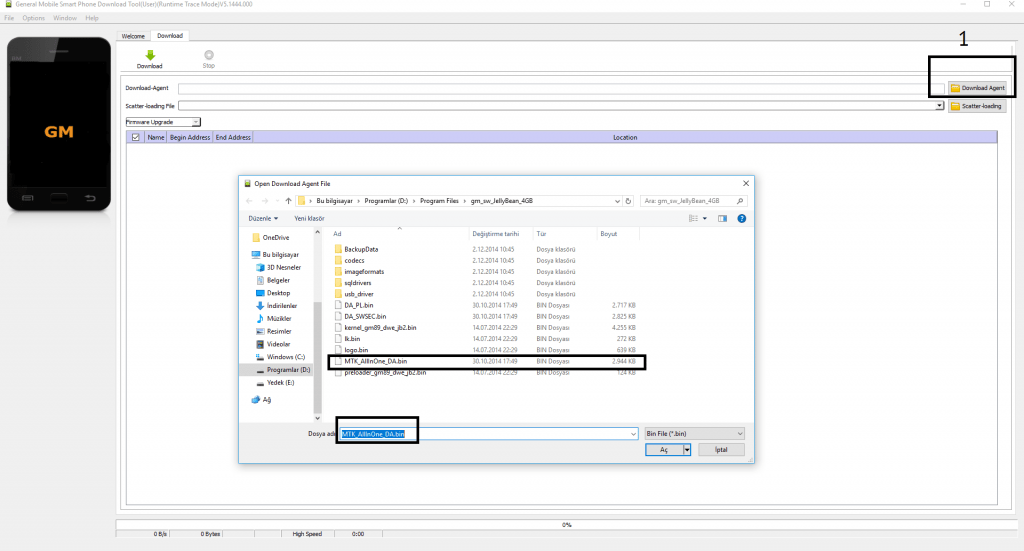Open the BackupData folder

click(361, 249)
